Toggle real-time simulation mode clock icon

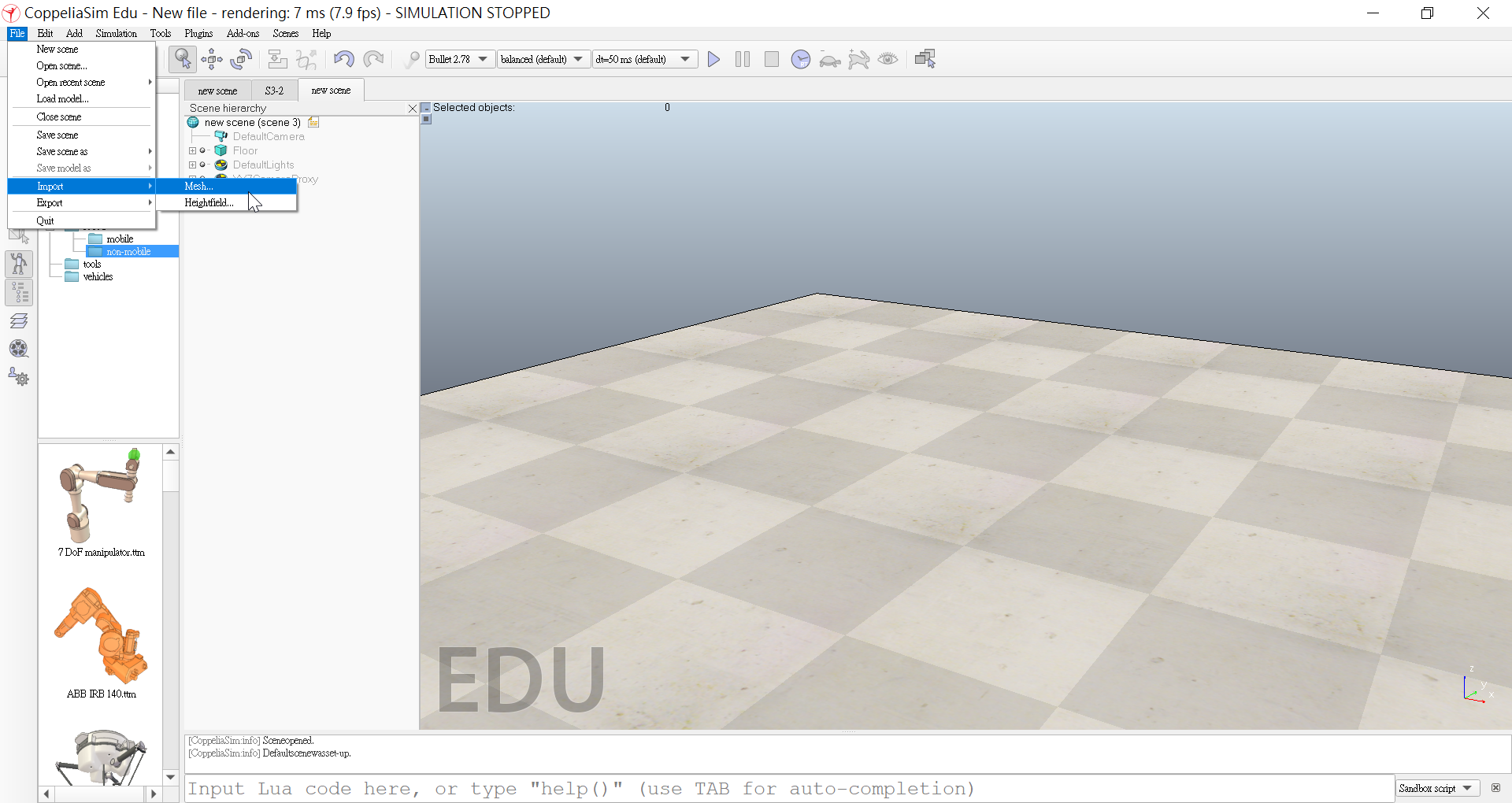(800, 59)
